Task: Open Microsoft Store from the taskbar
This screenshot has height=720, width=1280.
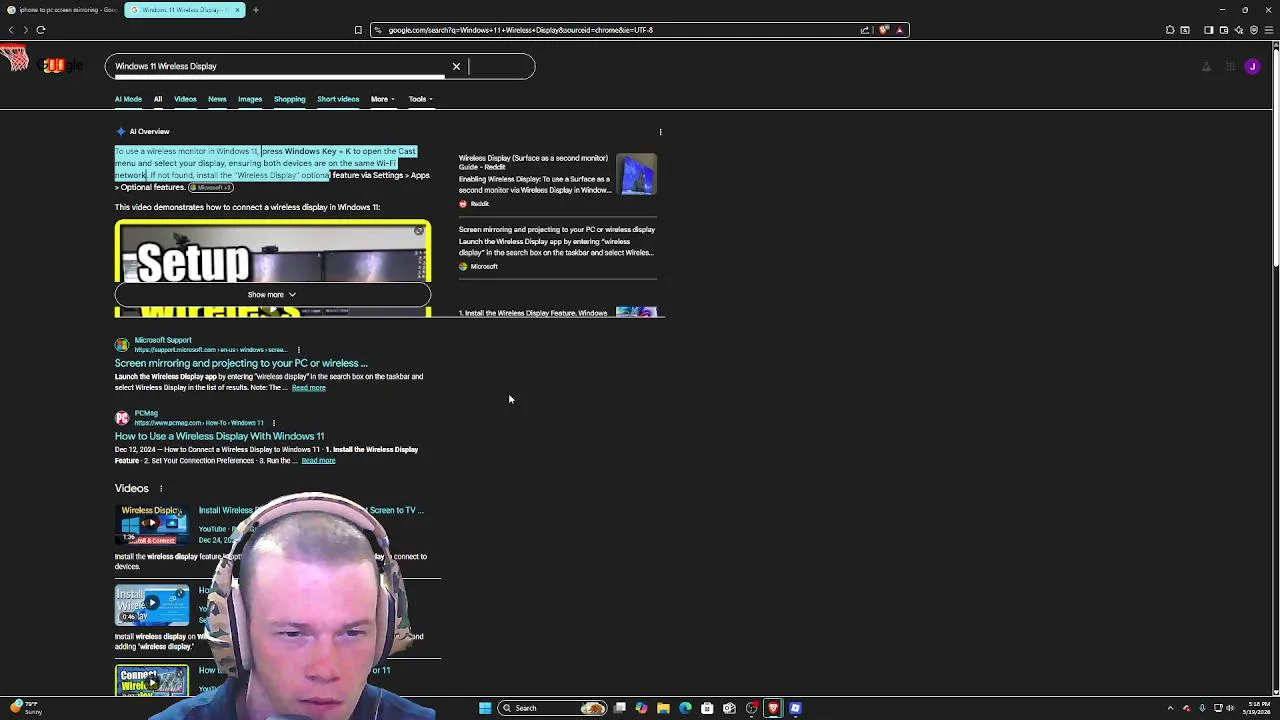Action: (707, 708)
